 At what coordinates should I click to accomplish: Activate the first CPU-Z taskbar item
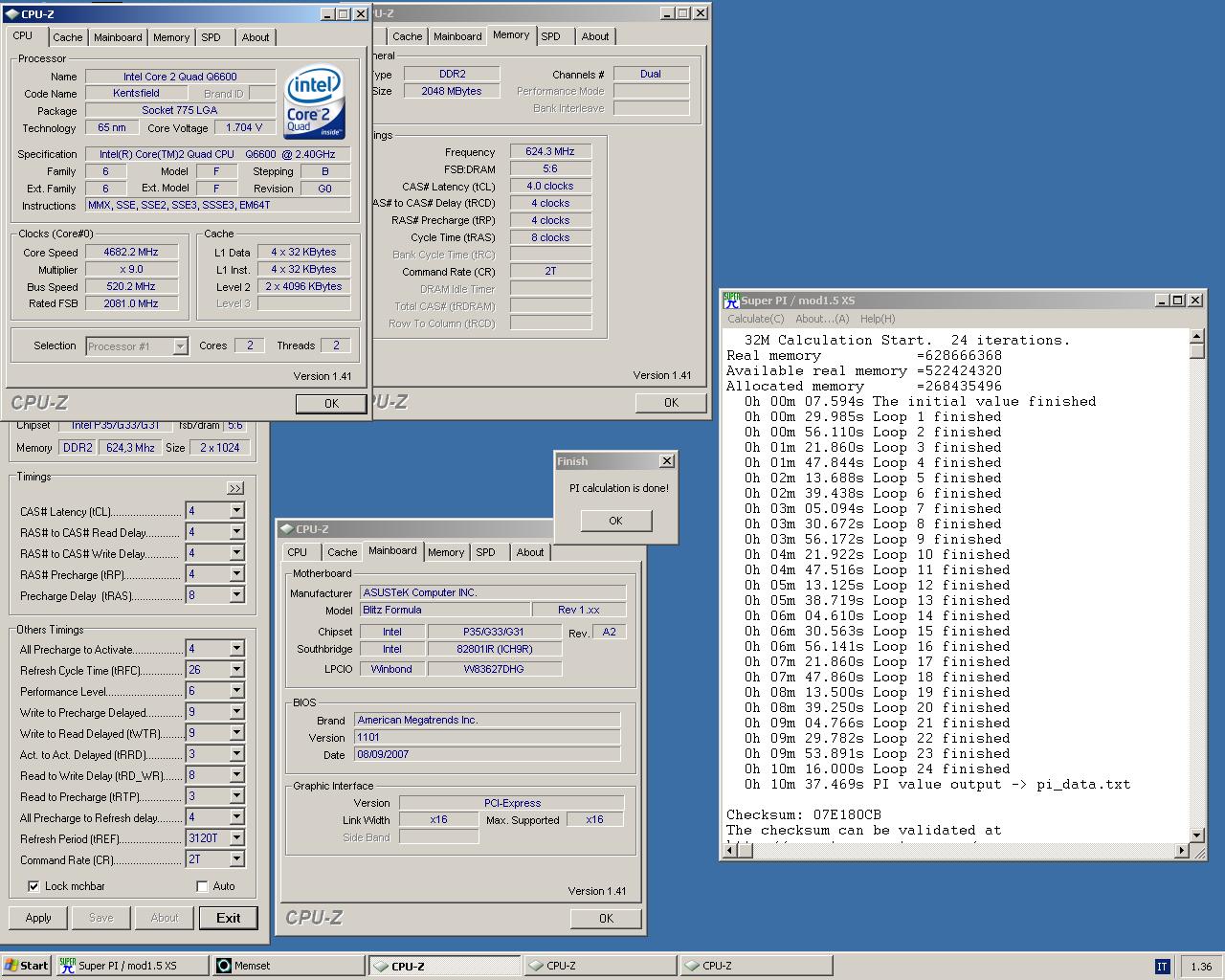click(445, 966)
